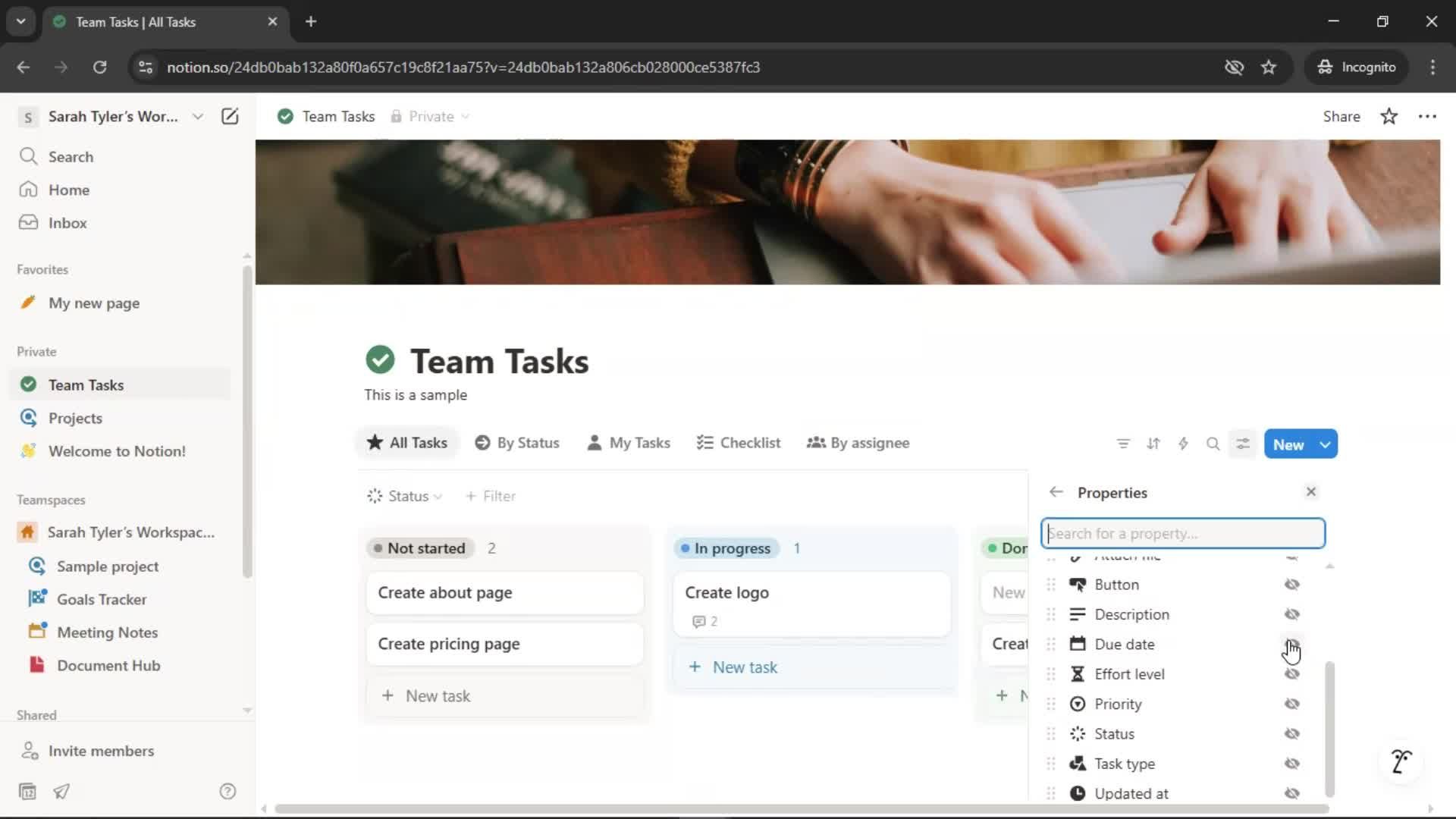Open Chrome tab search dropdown
Screen dimensions: 1456x819
20,21
